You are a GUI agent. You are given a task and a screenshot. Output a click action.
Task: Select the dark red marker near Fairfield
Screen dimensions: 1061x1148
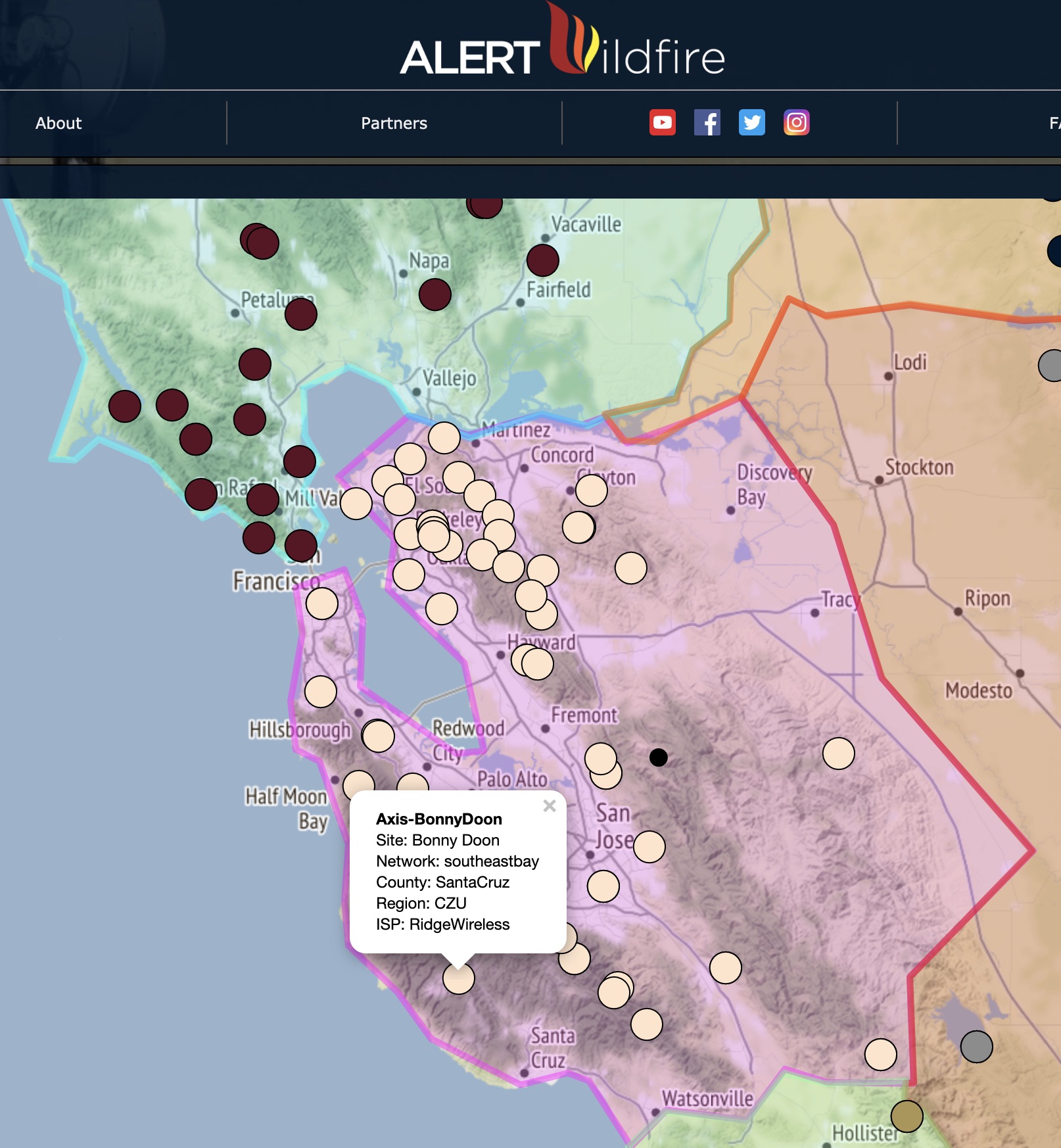pyautogui.click(x=542, y=260)
